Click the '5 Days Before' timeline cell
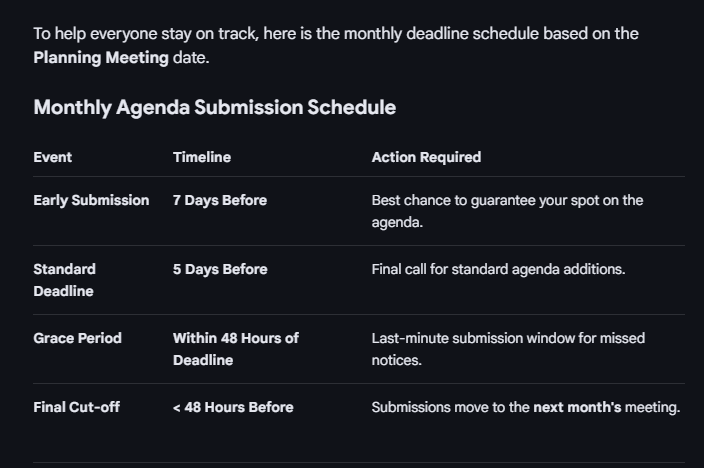 (x=220, y=269)
